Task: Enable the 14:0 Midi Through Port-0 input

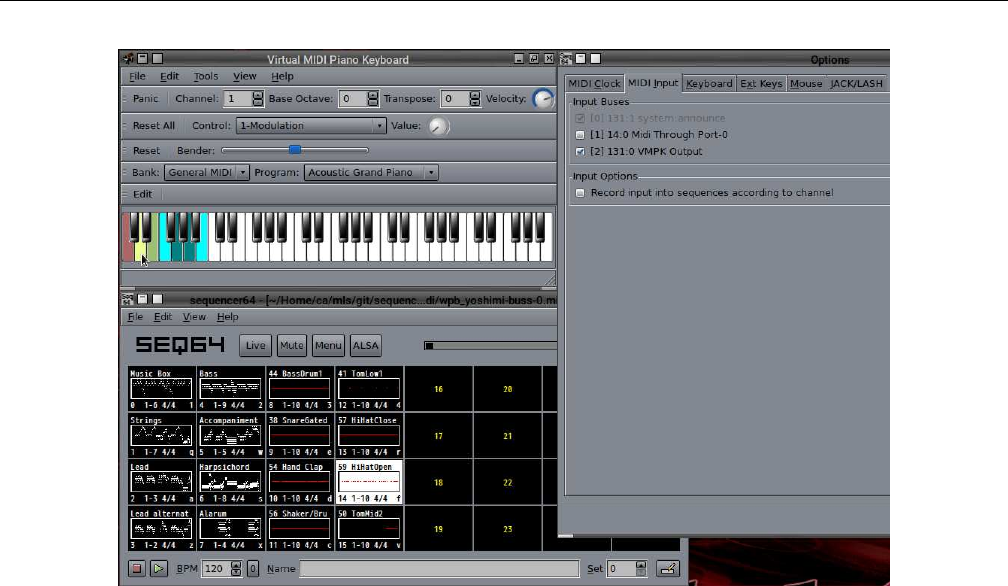Action: 580,135
